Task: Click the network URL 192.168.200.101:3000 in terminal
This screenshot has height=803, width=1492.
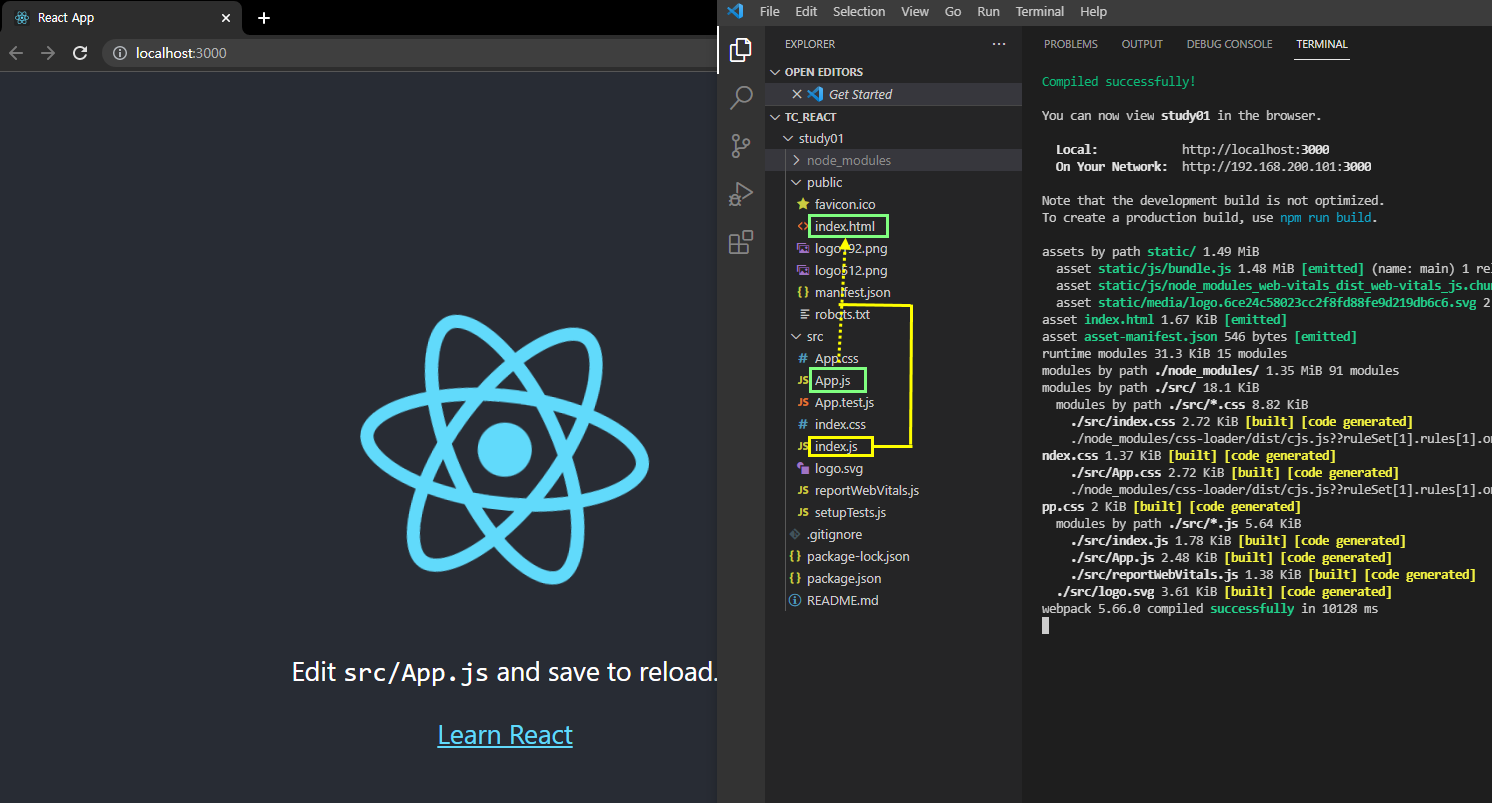Action: 1276,167
